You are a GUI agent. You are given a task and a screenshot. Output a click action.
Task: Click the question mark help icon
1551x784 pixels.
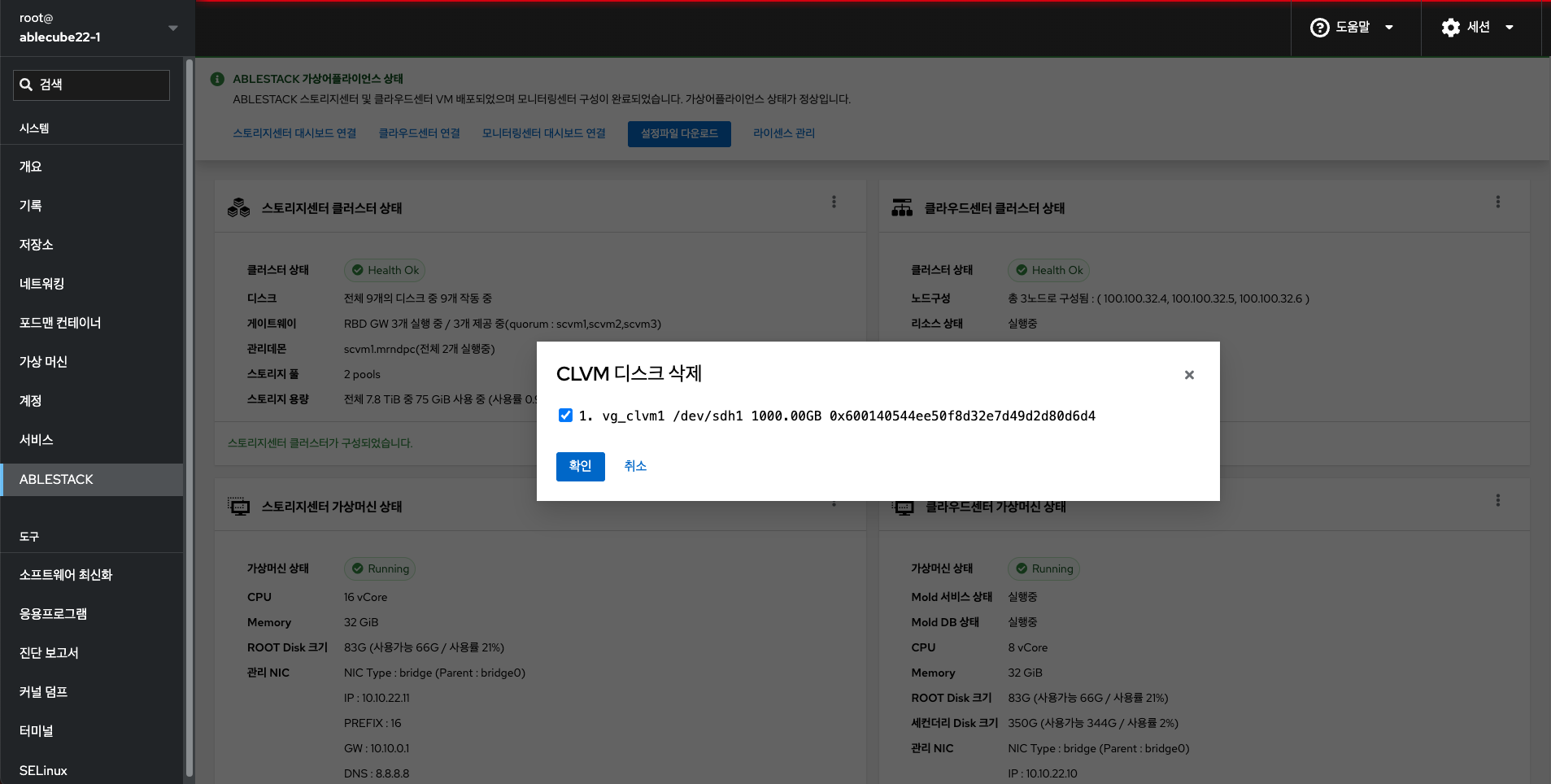click(1319, 28)
